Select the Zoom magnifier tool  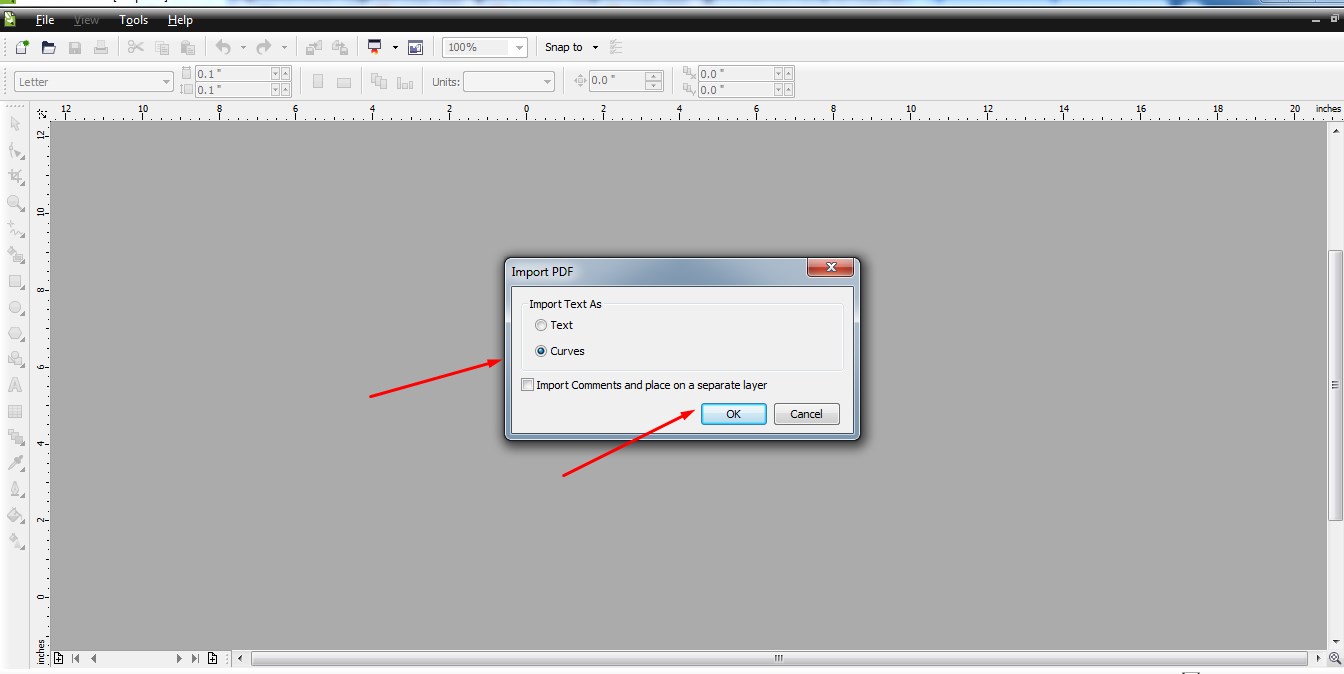point(15,203)
